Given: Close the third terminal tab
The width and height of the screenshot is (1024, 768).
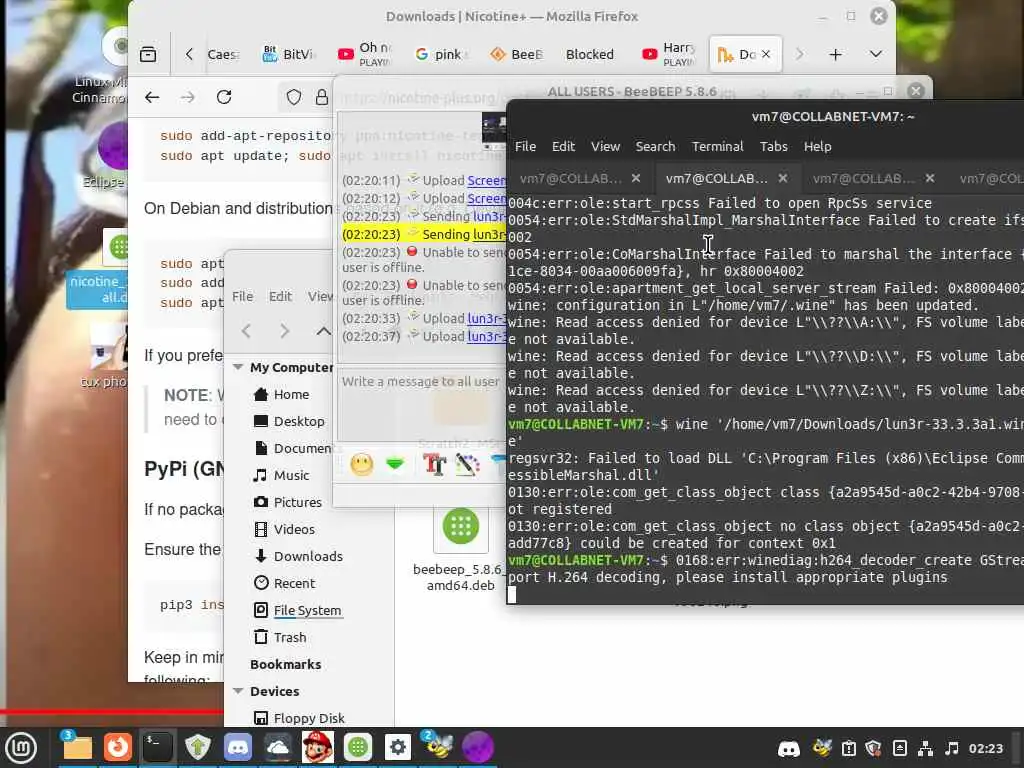Looking at the screenshot, I should tap(930, 178).
